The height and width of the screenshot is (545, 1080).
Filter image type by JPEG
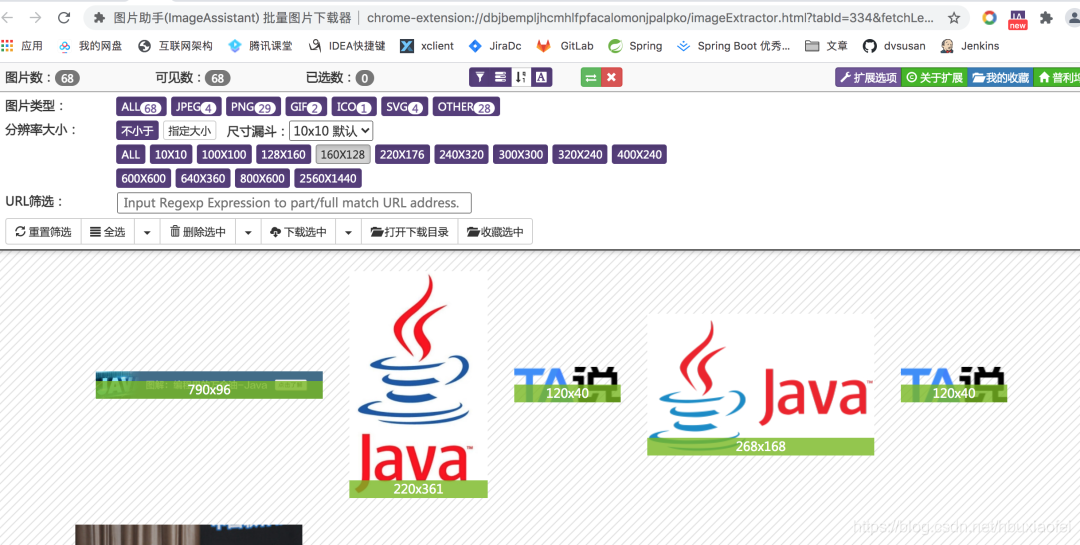point(196,107)
